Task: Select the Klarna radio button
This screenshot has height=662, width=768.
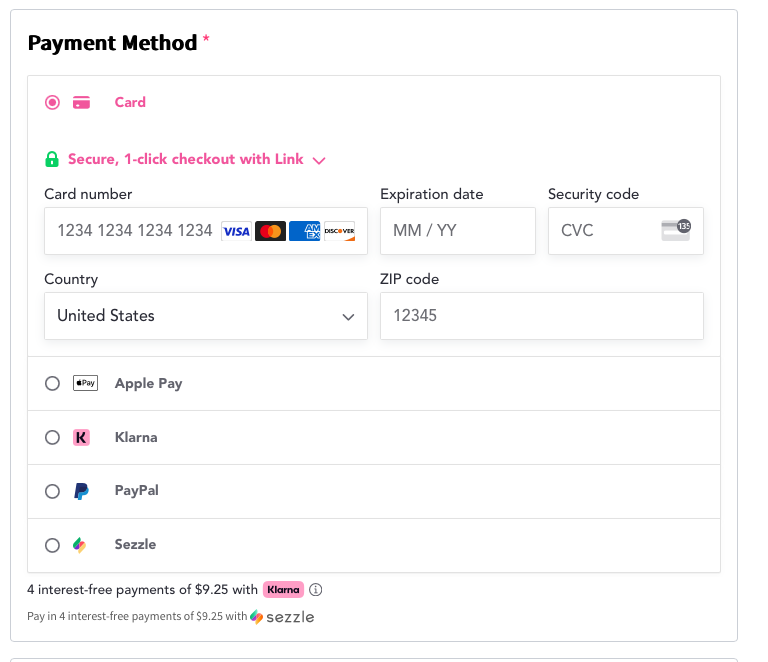Action: pyautogui.click(x=52, y=437)
